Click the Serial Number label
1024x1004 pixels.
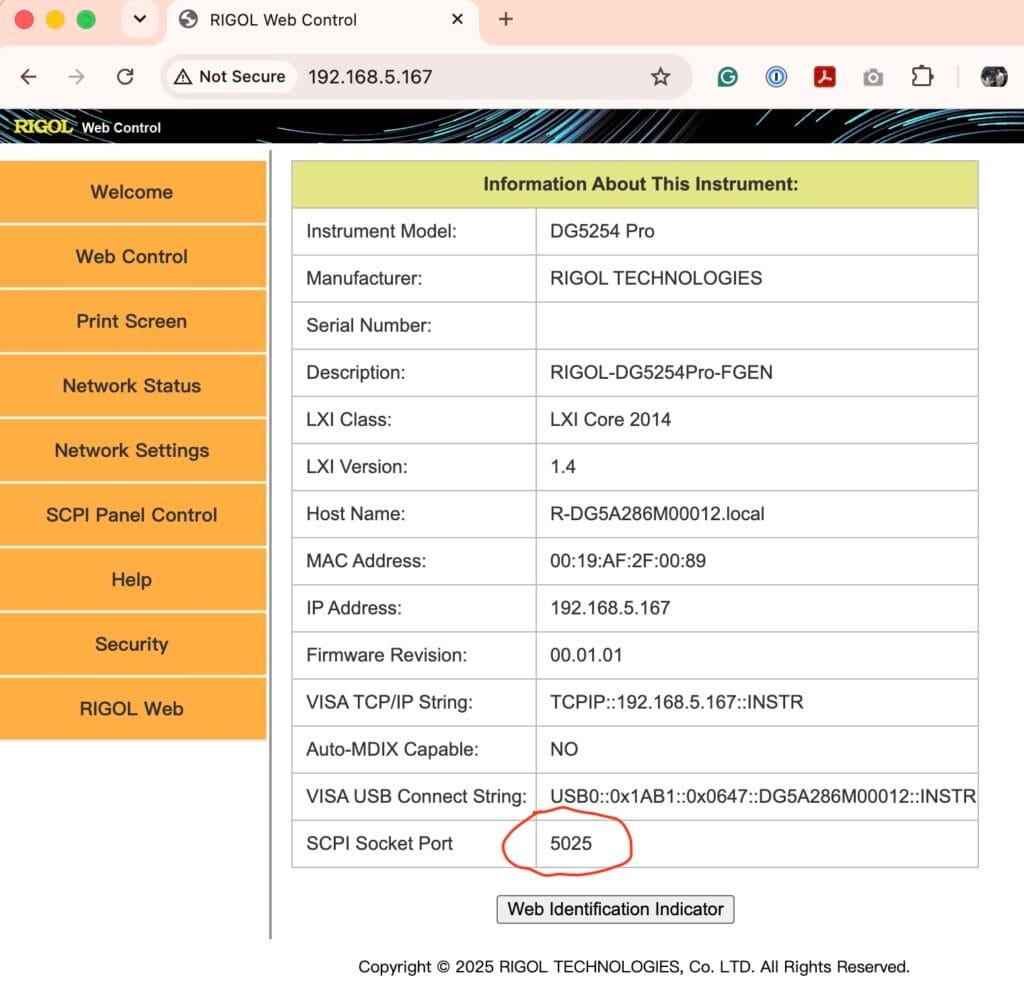[368, 325]
